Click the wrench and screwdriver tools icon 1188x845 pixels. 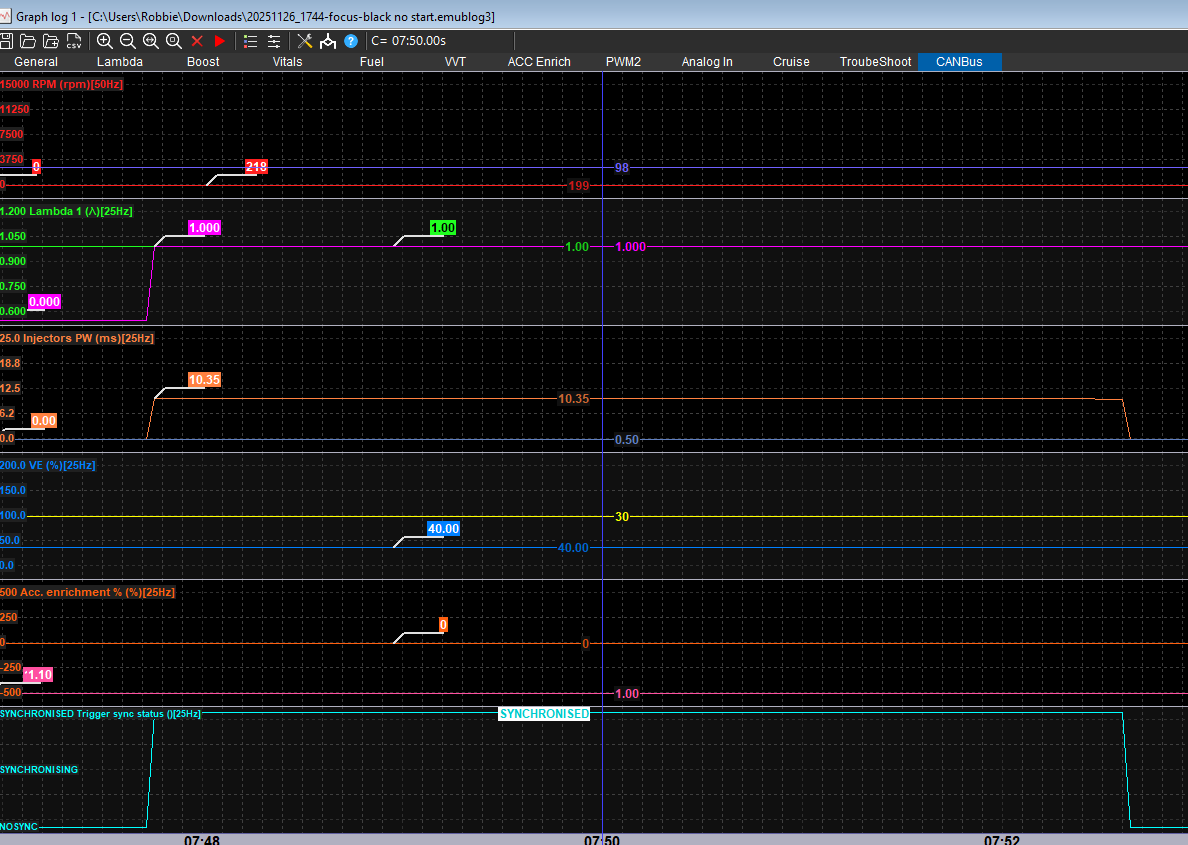point(305,41)
